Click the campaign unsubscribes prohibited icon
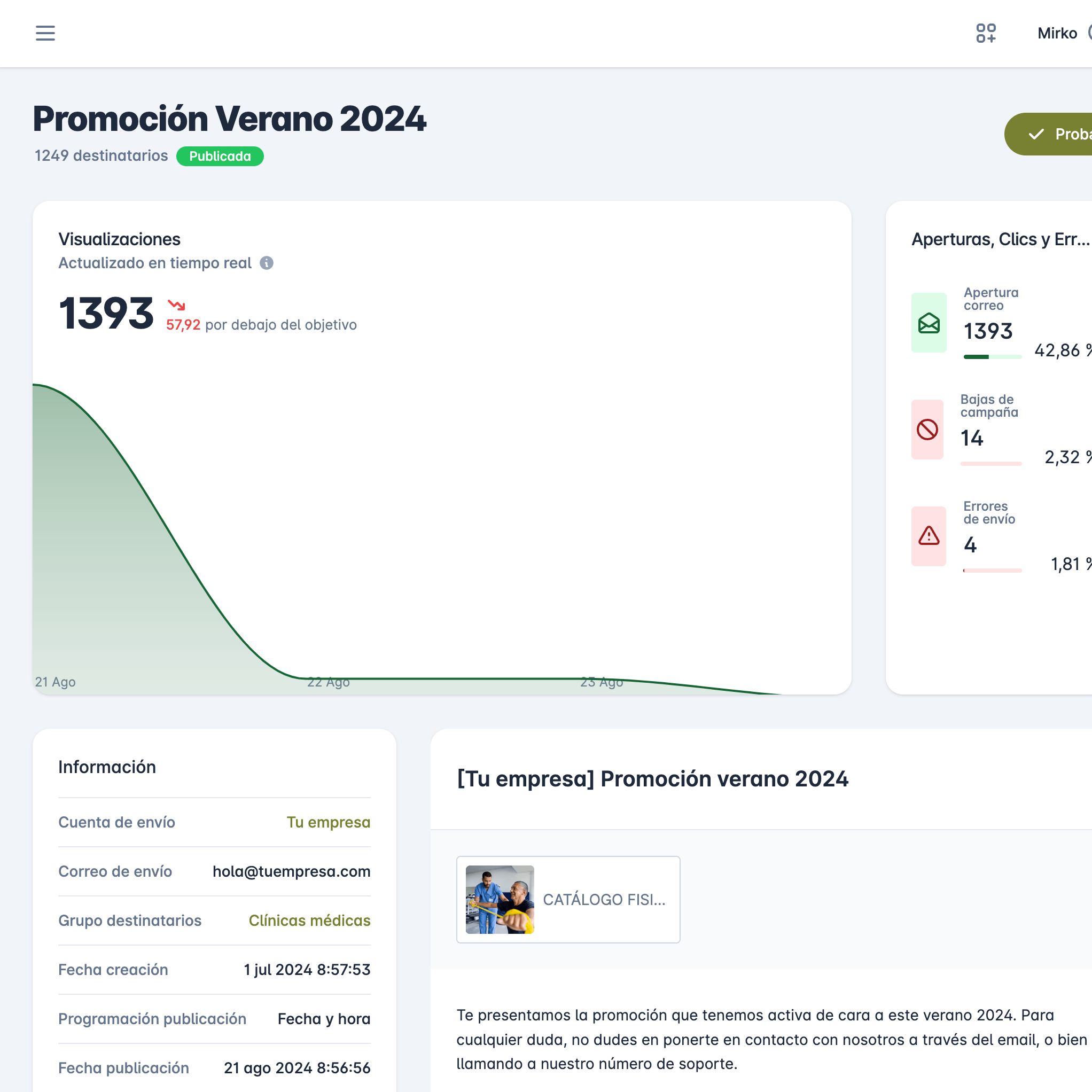This screenshot has height=1092, width=1092. coord(927,430)
